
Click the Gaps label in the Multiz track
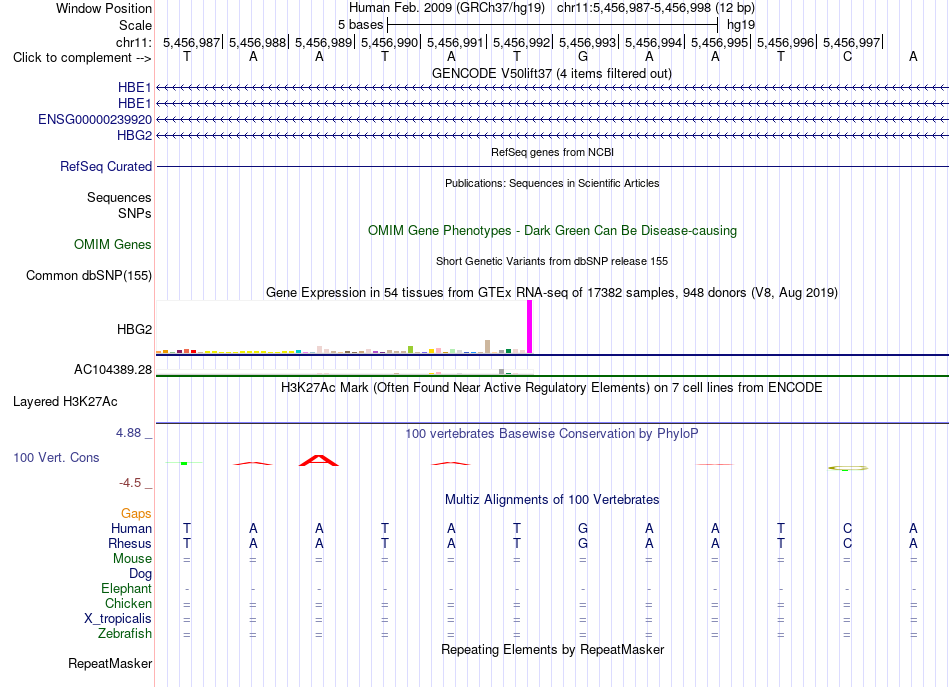point(136,513)
